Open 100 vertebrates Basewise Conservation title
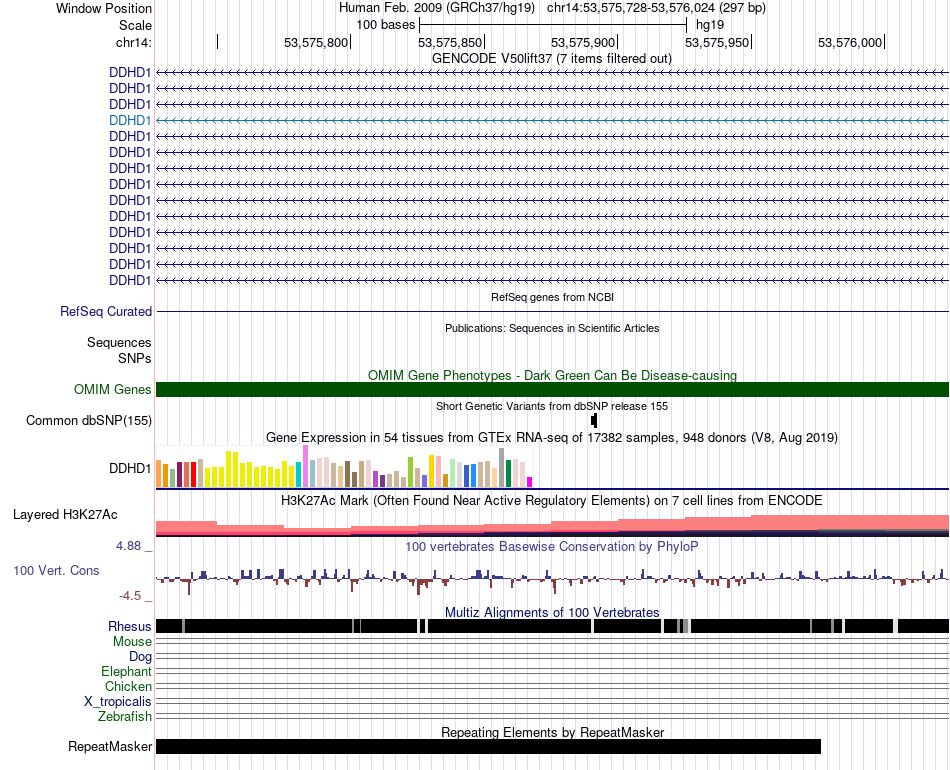The height and width of the screenshot is (770, 950). tap(552, 546)
